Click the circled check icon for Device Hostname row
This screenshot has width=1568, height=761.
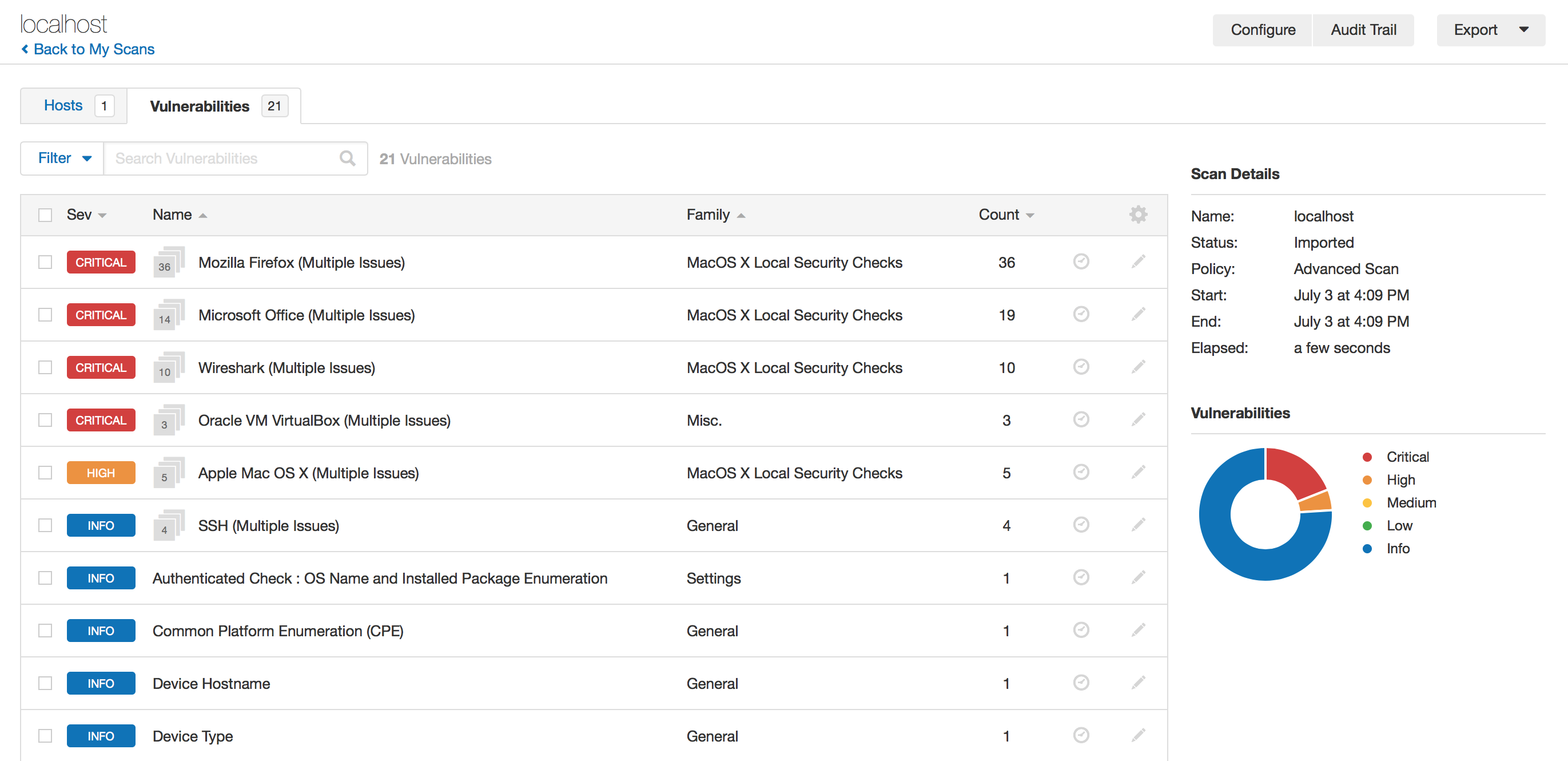[1080, 683]
